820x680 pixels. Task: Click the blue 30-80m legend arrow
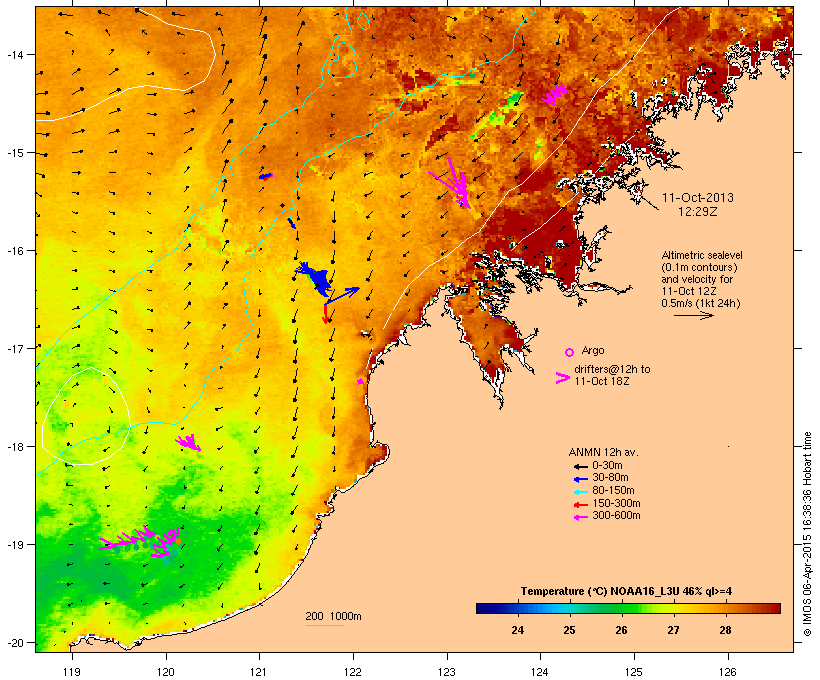[580, 479]
